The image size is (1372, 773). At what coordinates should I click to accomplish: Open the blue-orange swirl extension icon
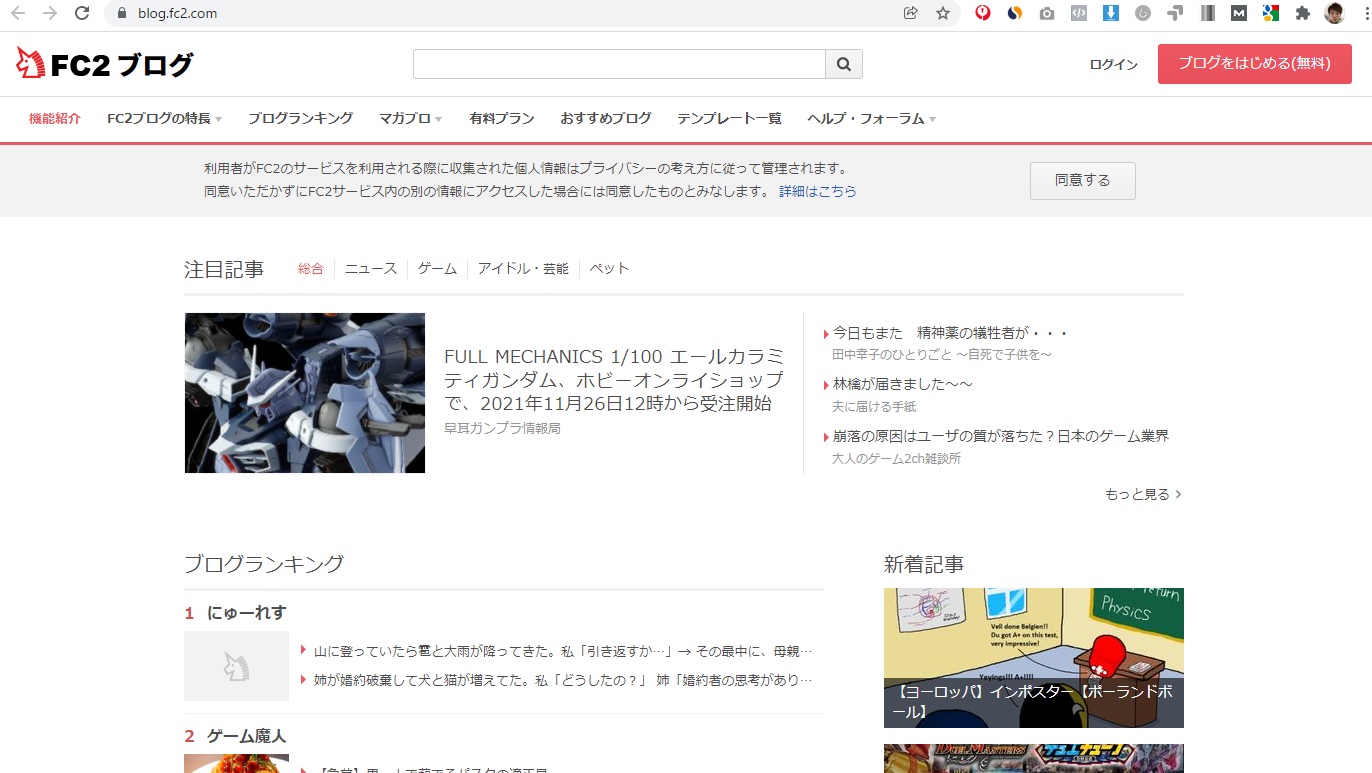(x=1015, y=13)
